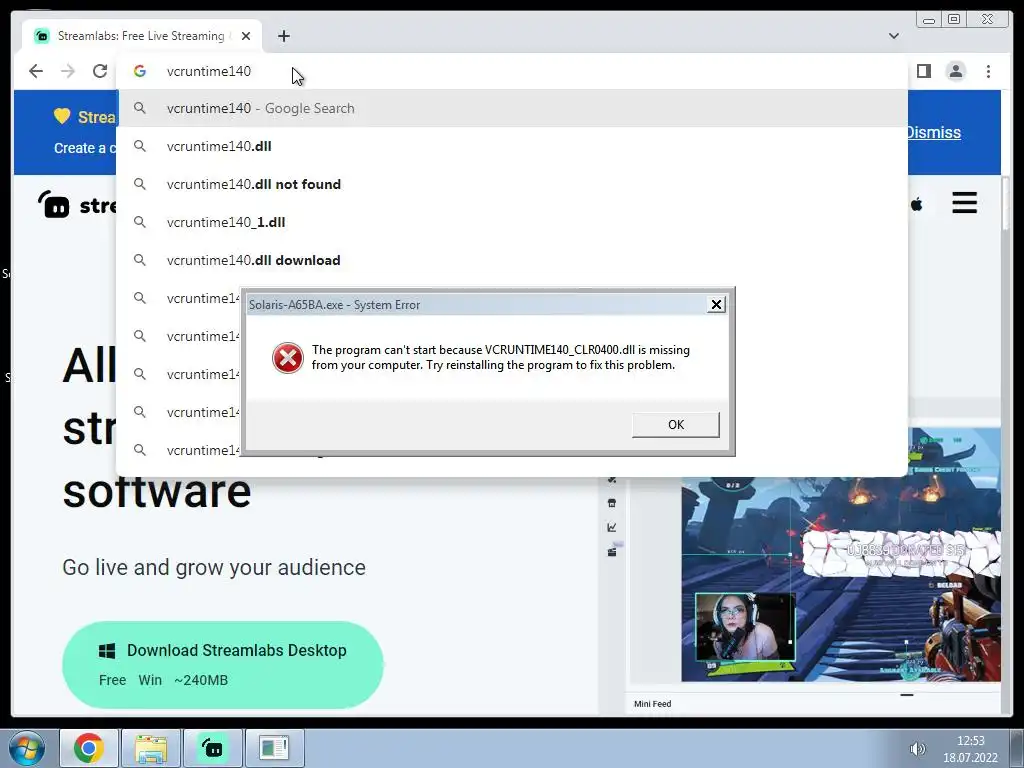Image resolution: width=1024 pixels, height=768 pixels.
Task: Click Chrome icon in the taskbar
Action: tap(89, 748)
